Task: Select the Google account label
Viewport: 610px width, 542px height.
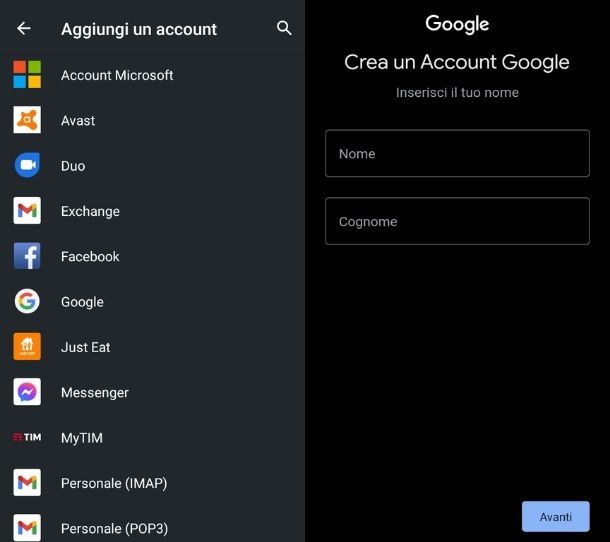Action: pos(82,302)
